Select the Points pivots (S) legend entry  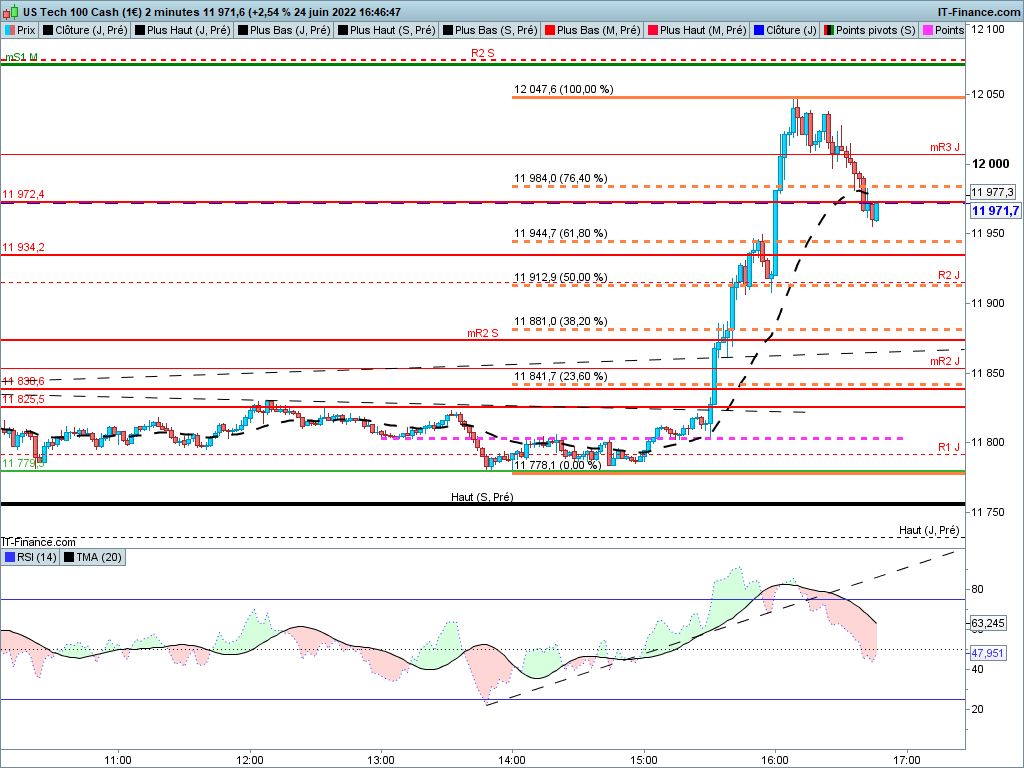pyautogui.click(x=869, y=30)
